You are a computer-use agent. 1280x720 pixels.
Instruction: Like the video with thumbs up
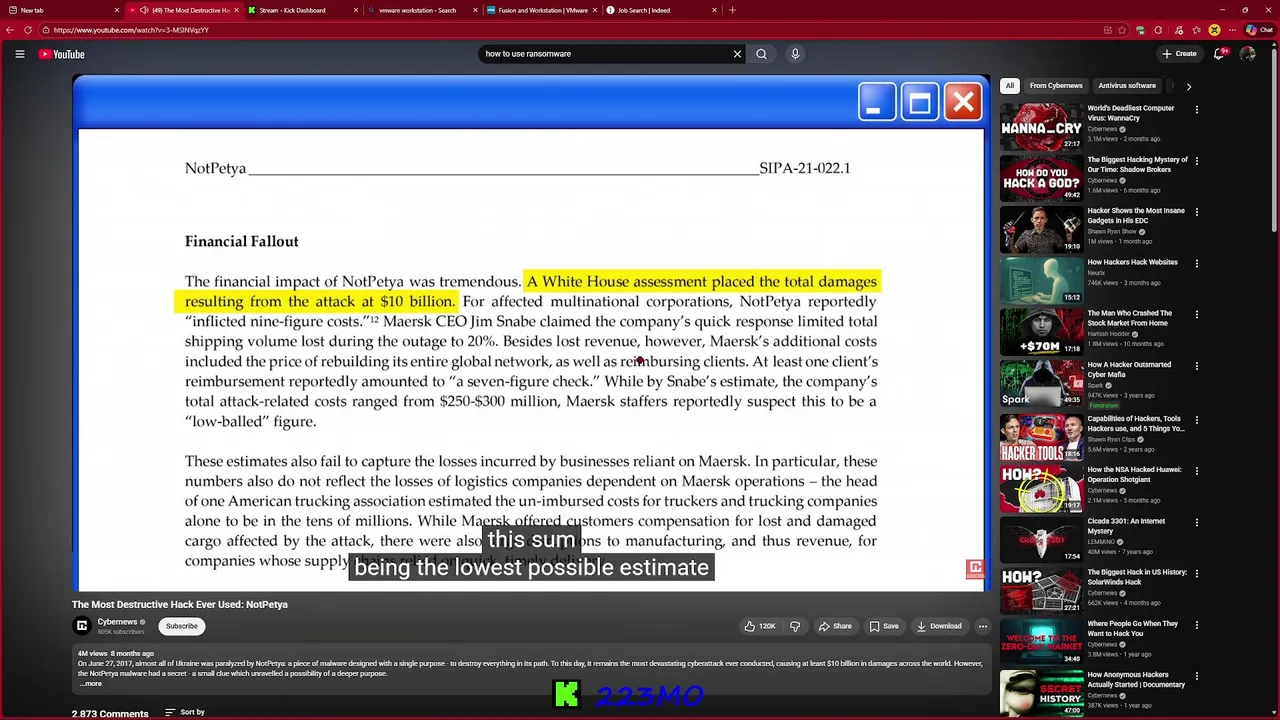pyautogui.click(x=759, y=626)
